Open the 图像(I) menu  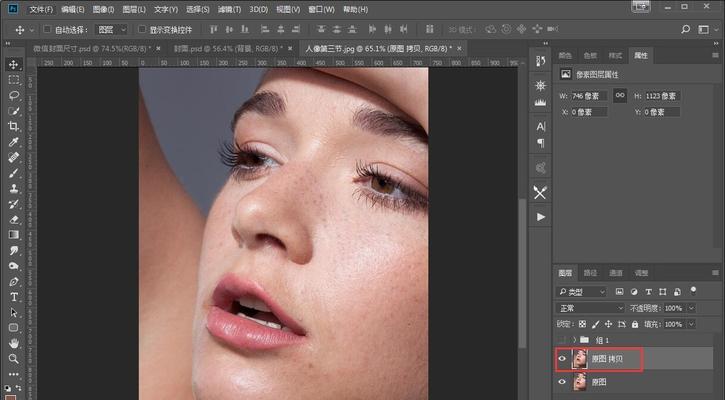103,9
